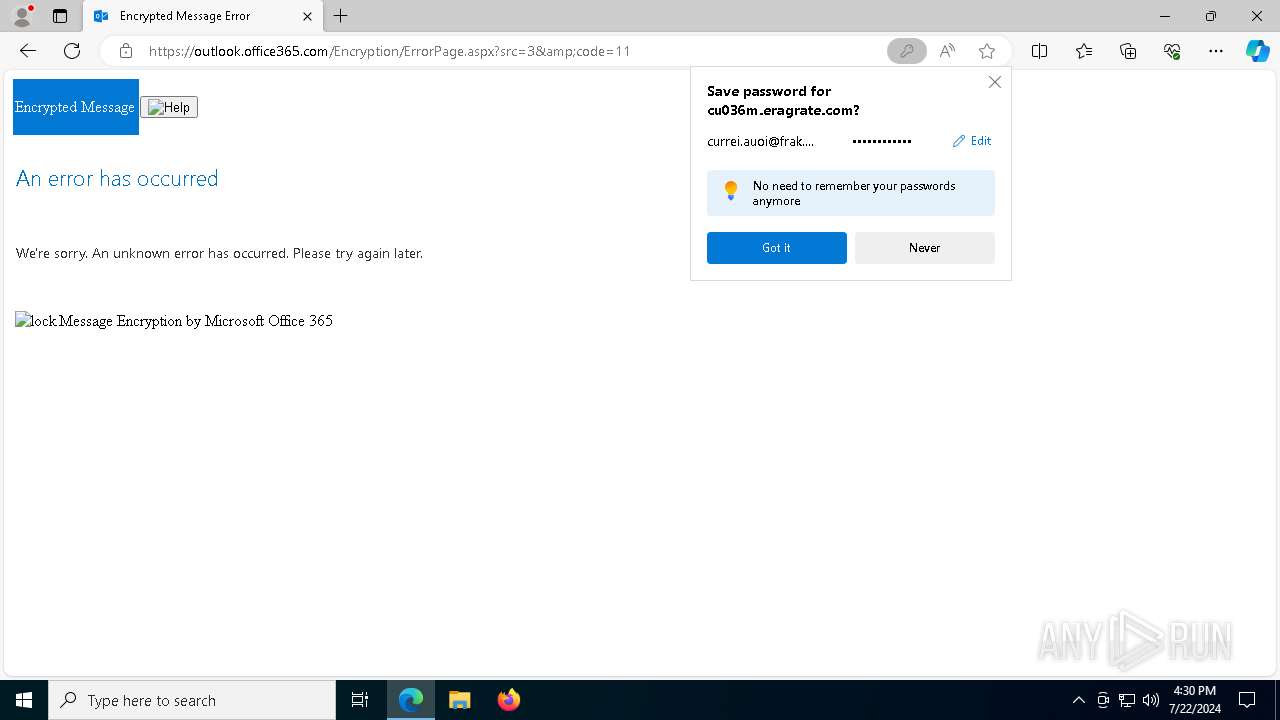Click the An error has occurred heading
Viewport: 1280px width, 720px height.
point(117,178)
